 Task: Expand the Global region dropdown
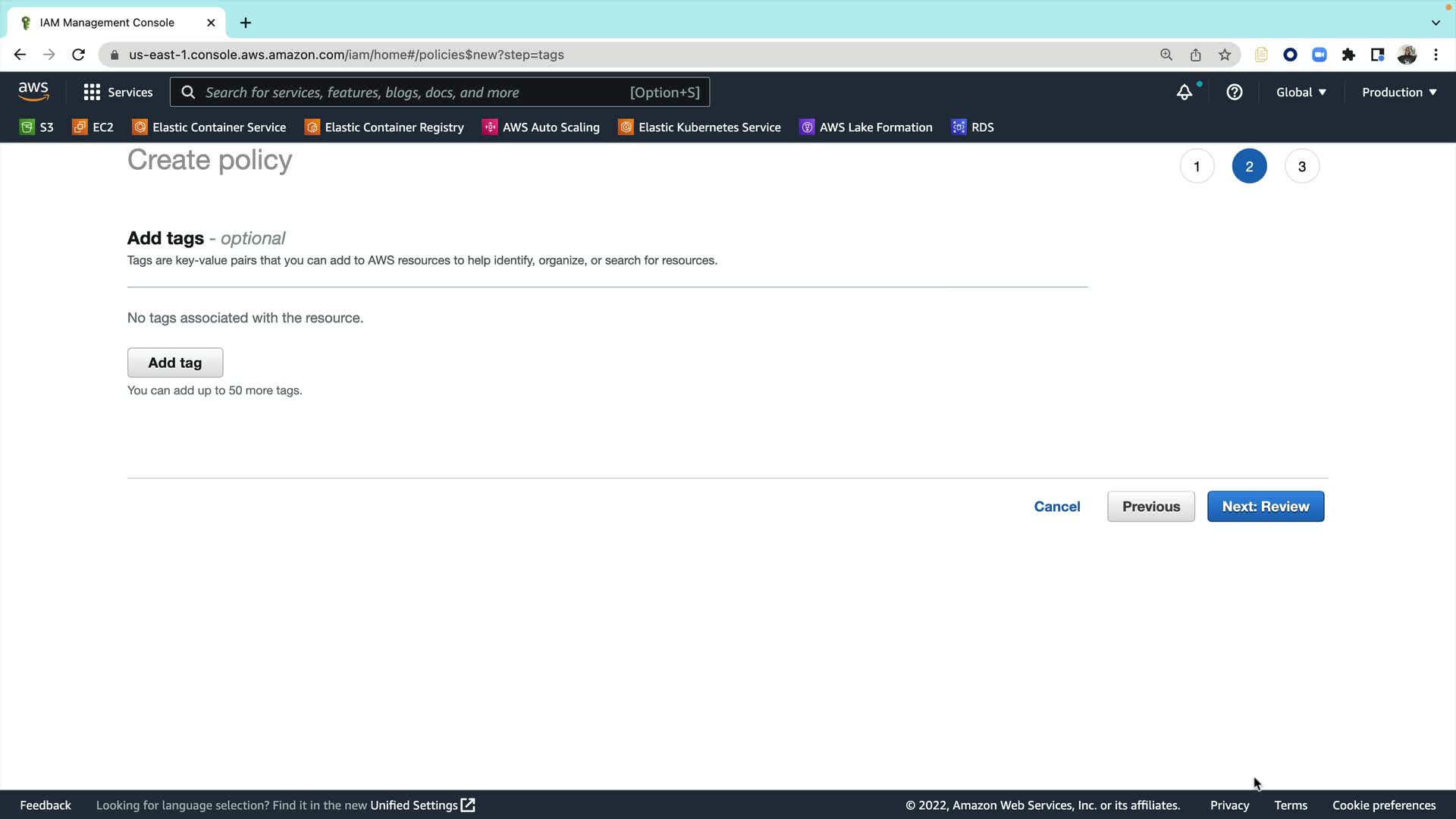tap(1301, 93)
